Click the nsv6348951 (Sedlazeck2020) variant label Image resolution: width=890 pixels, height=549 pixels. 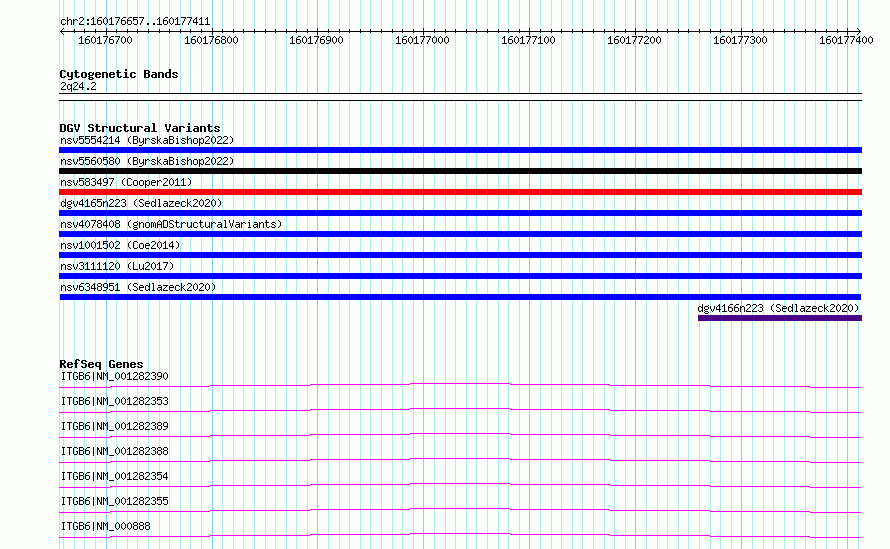pos(138,287)
